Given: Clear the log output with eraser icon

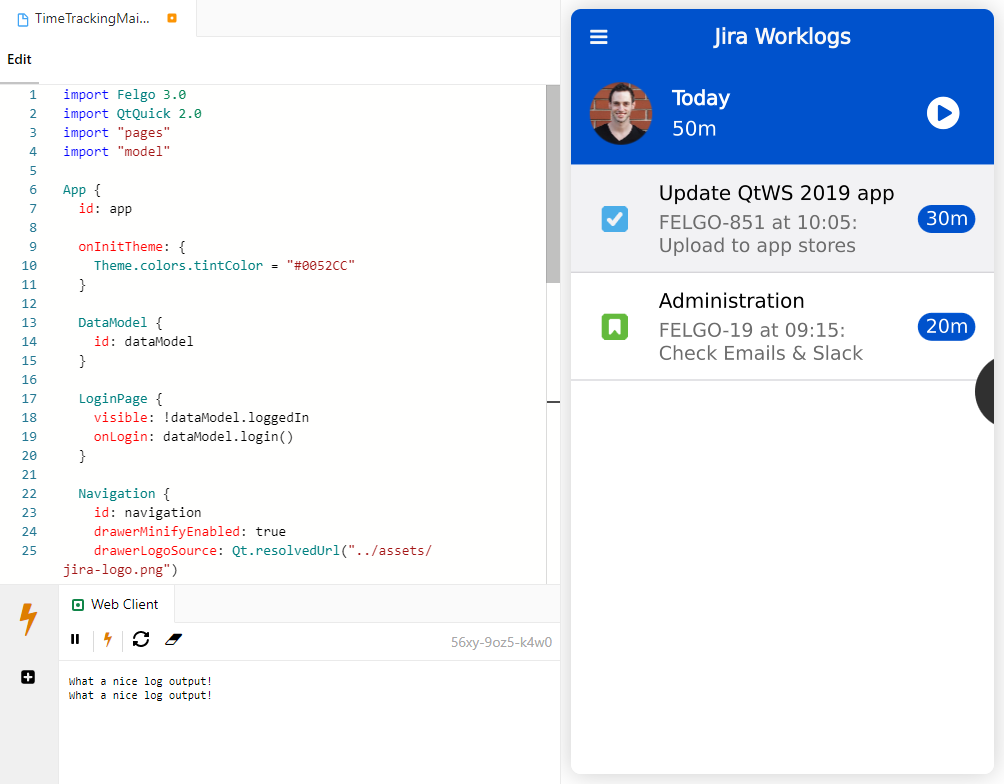Looking at the screenshot, I should pos(173,639).
